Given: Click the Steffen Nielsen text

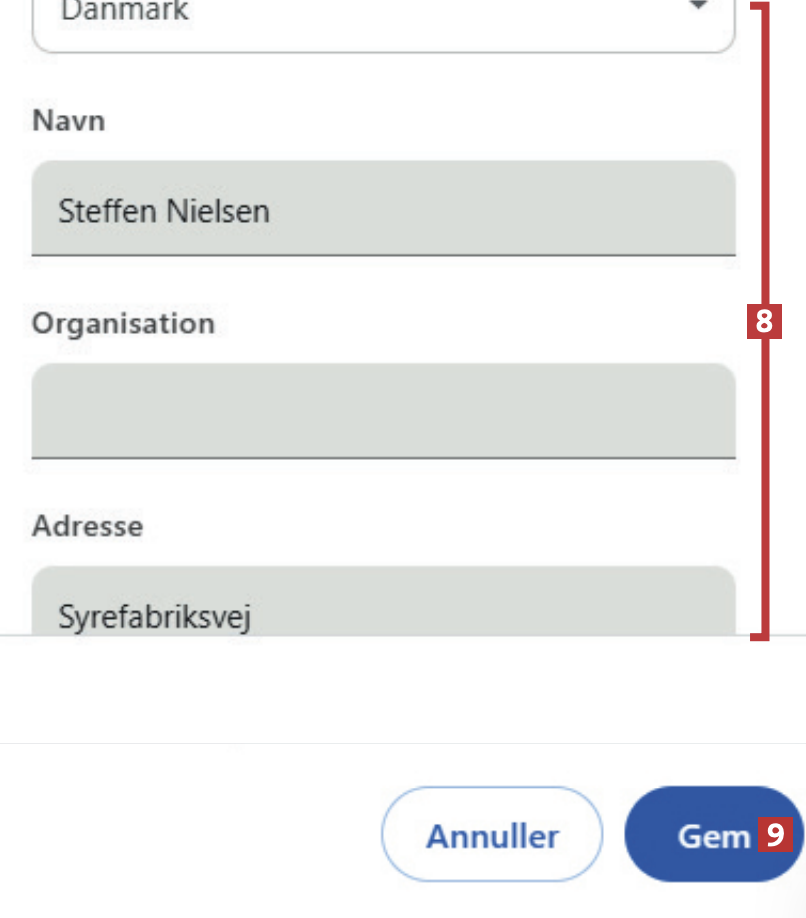Looking at the screenshot, I should point(164,211).
